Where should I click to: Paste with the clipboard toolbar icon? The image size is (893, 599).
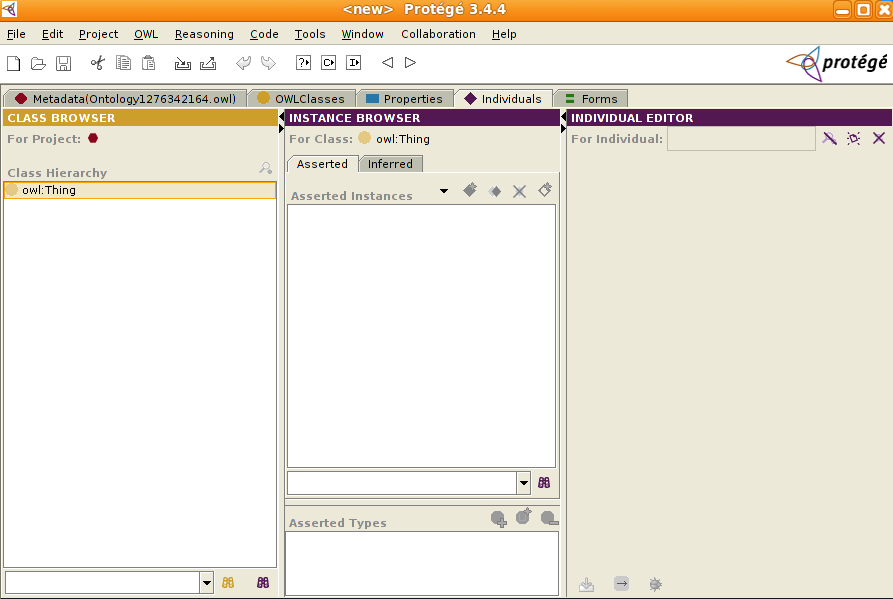(148, 63)
